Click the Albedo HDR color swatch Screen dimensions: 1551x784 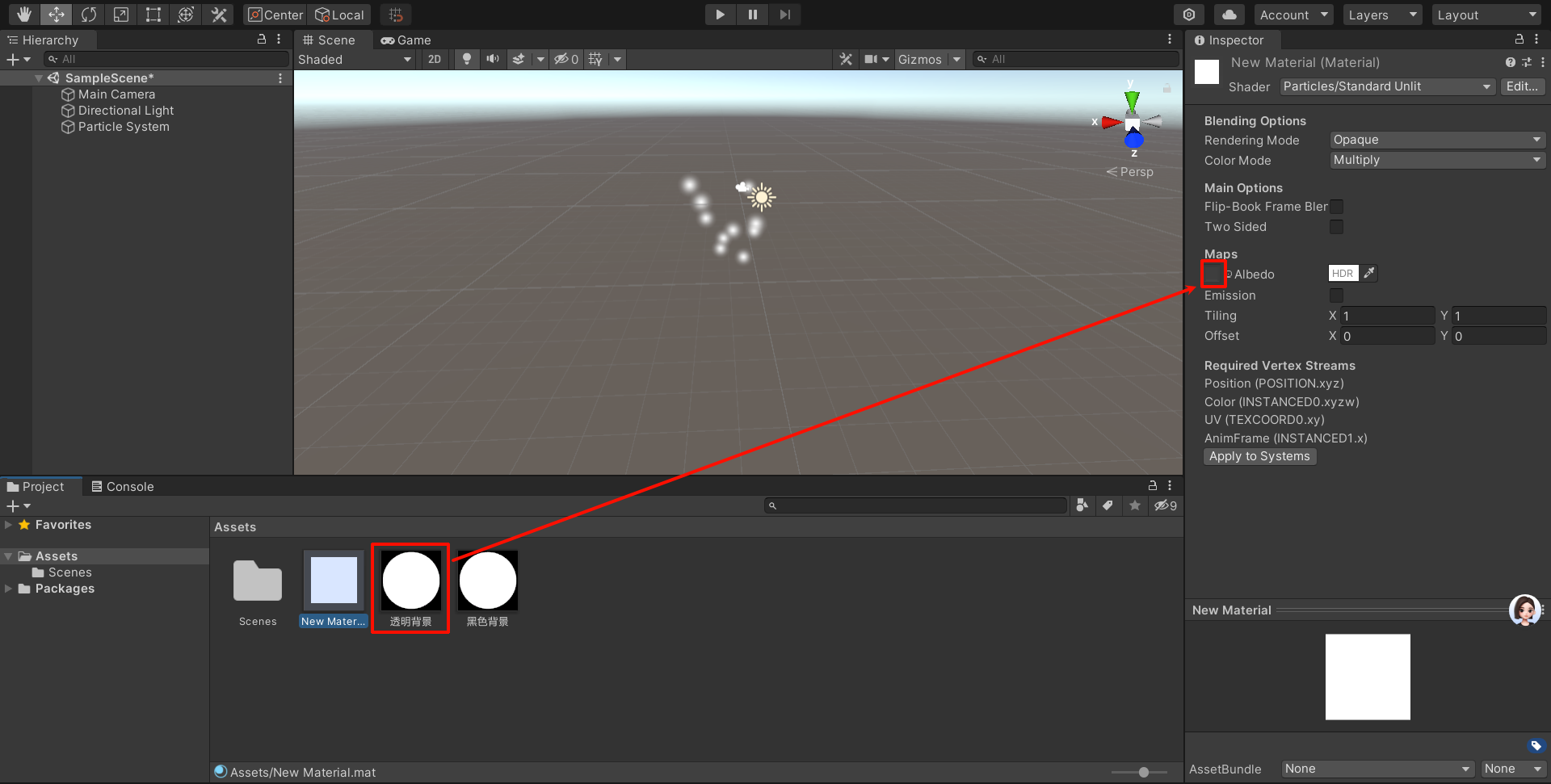[1343, 274]
